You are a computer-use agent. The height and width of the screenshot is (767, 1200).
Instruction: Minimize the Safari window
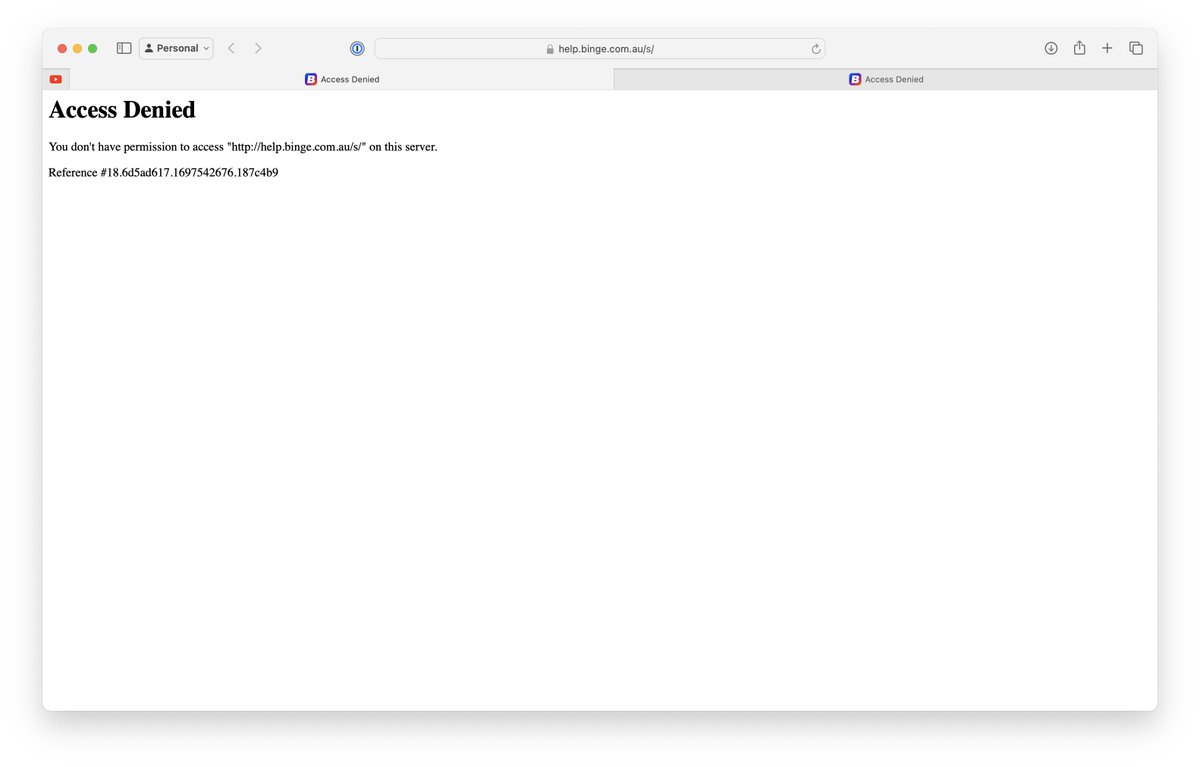point(77,48)
